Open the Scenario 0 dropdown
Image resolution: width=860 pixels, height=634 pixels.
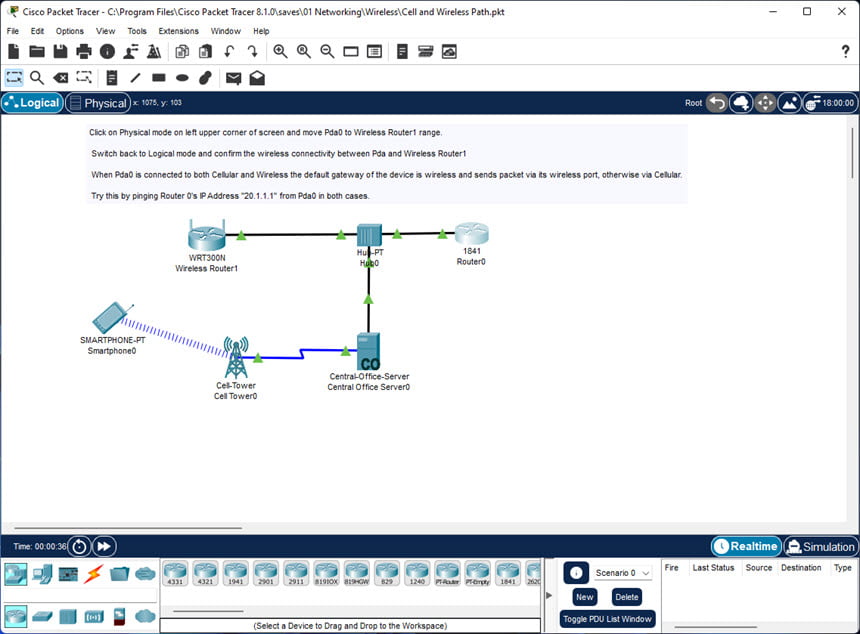point(623,573)
